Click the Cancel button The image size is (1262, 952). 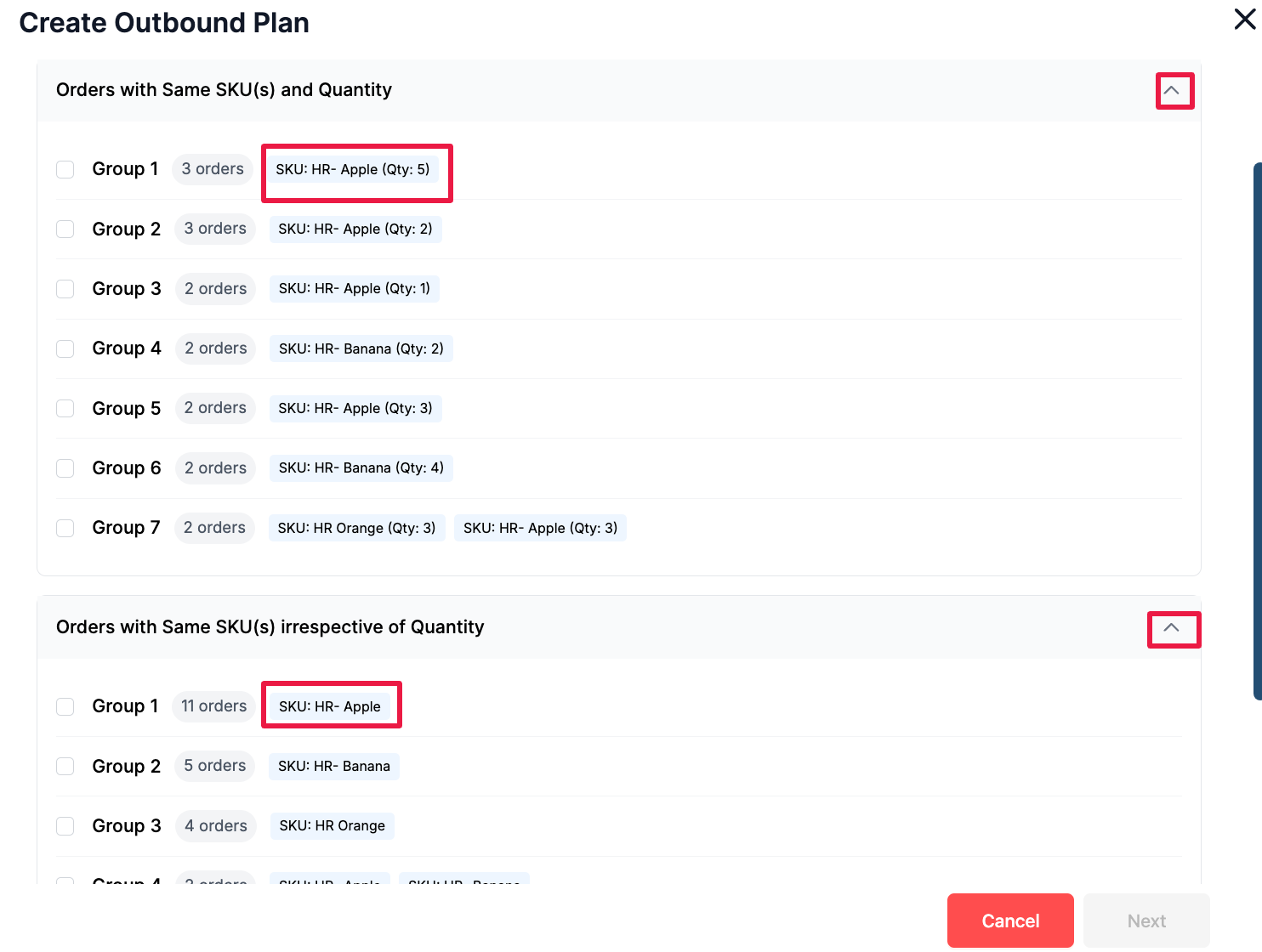[x=1009, y=921]
